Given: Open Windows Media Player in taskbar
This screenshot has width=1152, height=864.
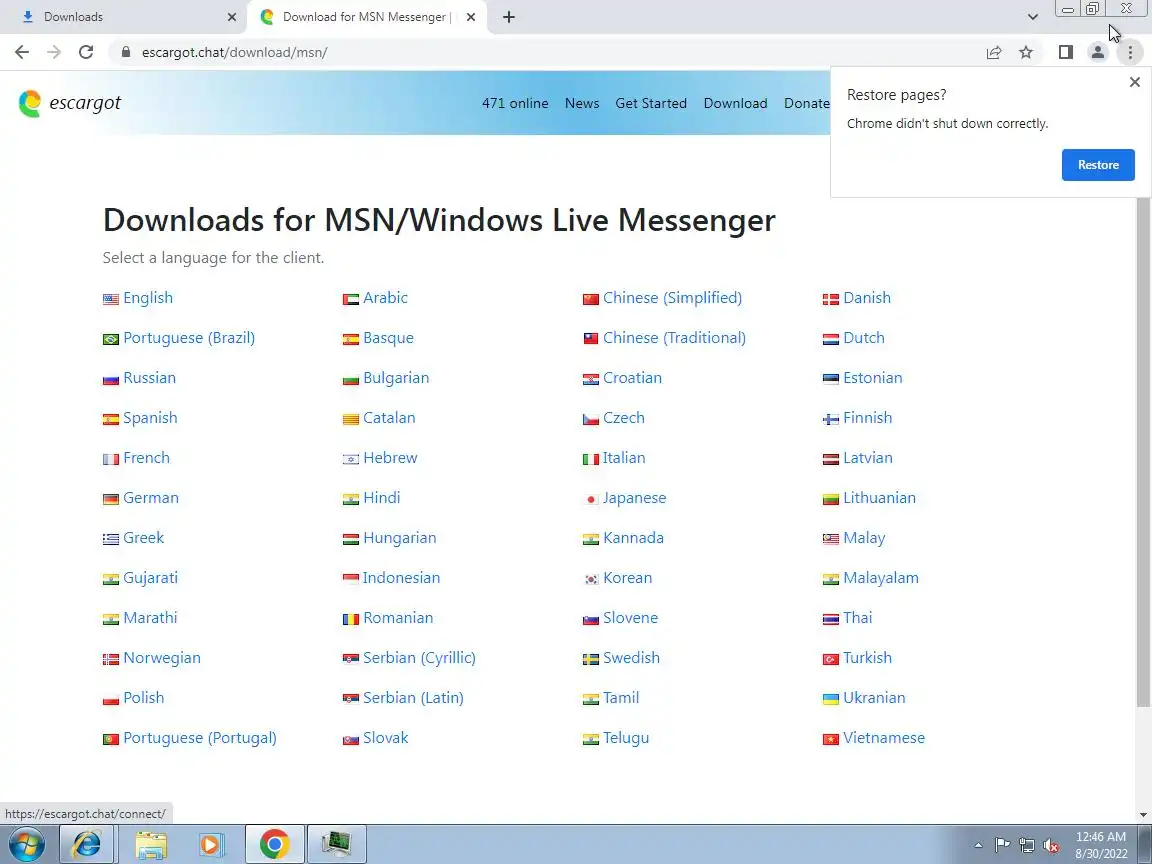Looking at the screenshot, I should pos(210,844).
